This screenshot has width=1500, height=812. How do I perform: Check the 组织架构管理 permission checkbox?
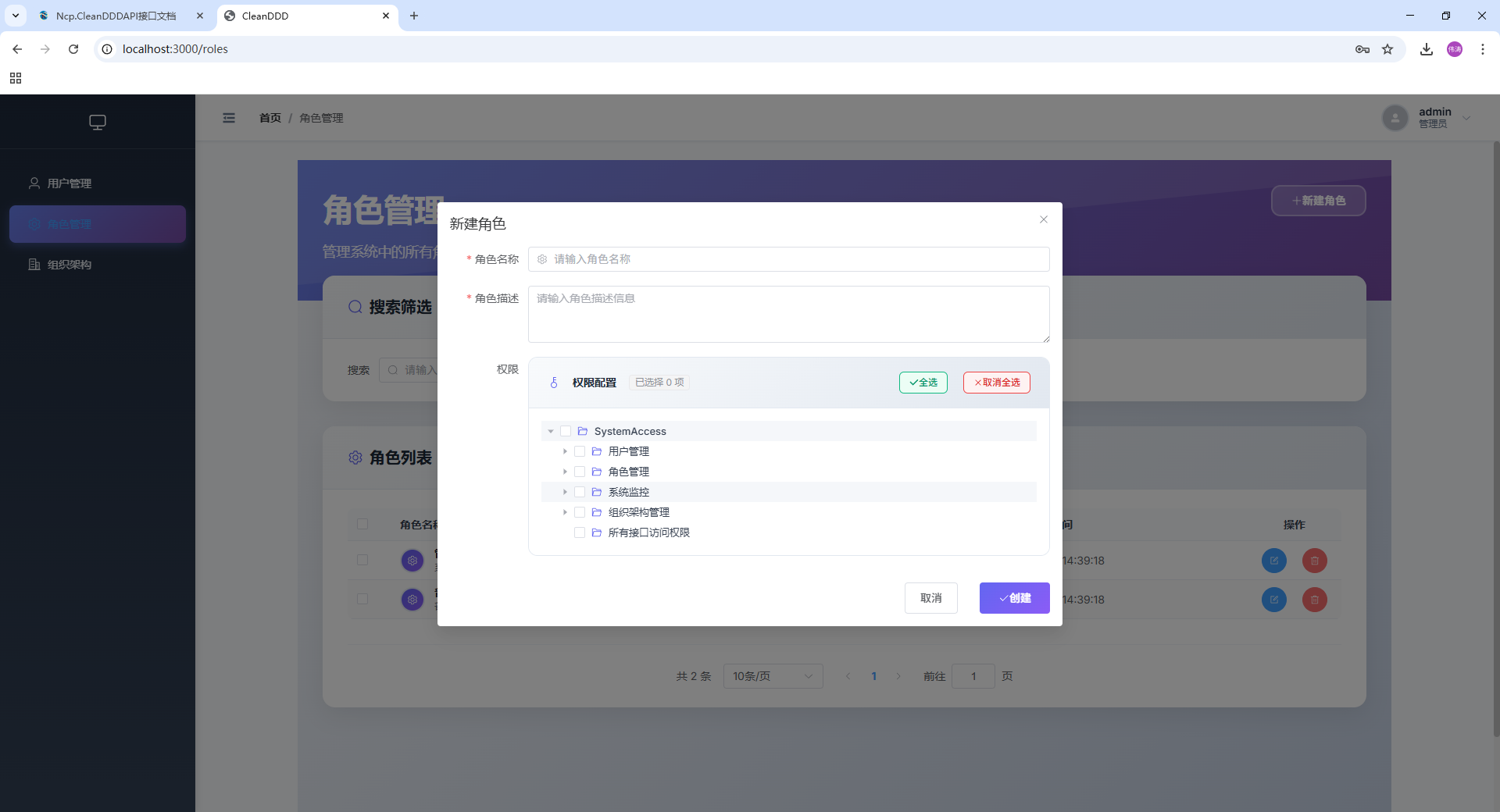pos(580,512)
